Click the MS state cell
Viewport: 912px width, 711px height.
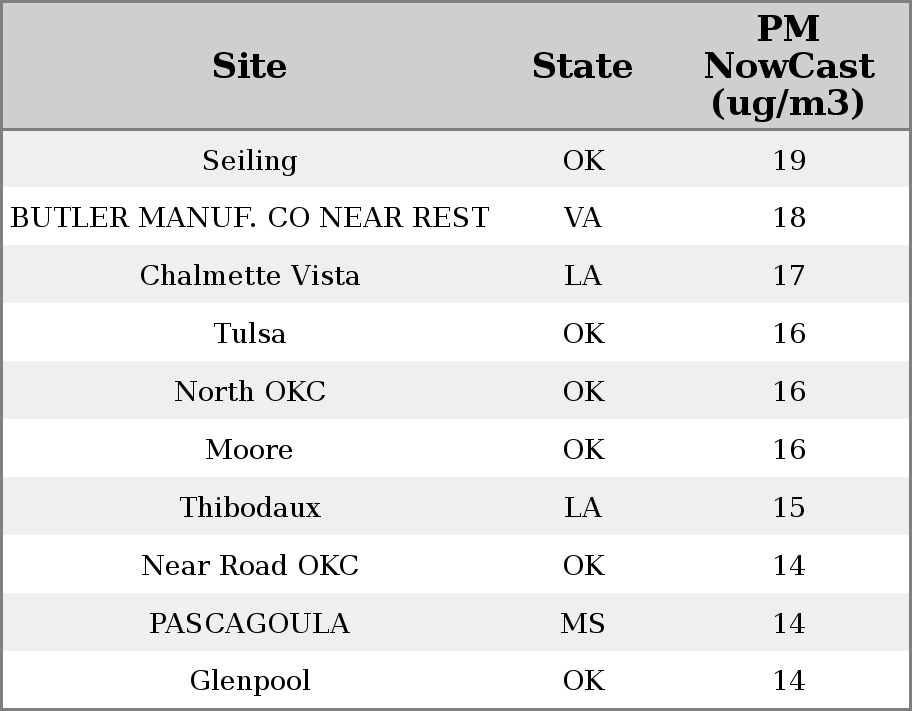(582, 623)
